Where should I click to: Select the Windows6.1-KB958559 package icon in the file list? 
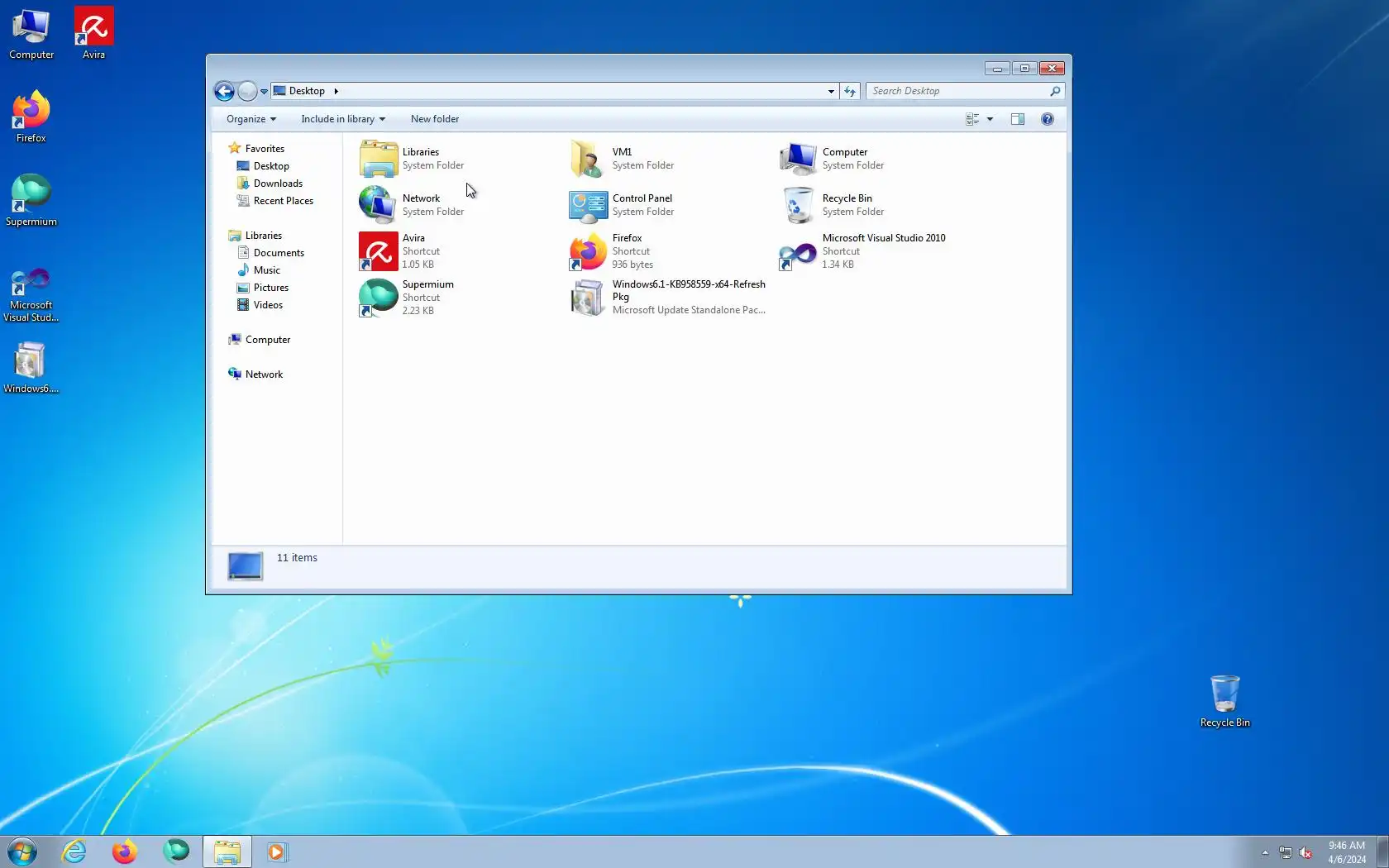coord(589,297)
